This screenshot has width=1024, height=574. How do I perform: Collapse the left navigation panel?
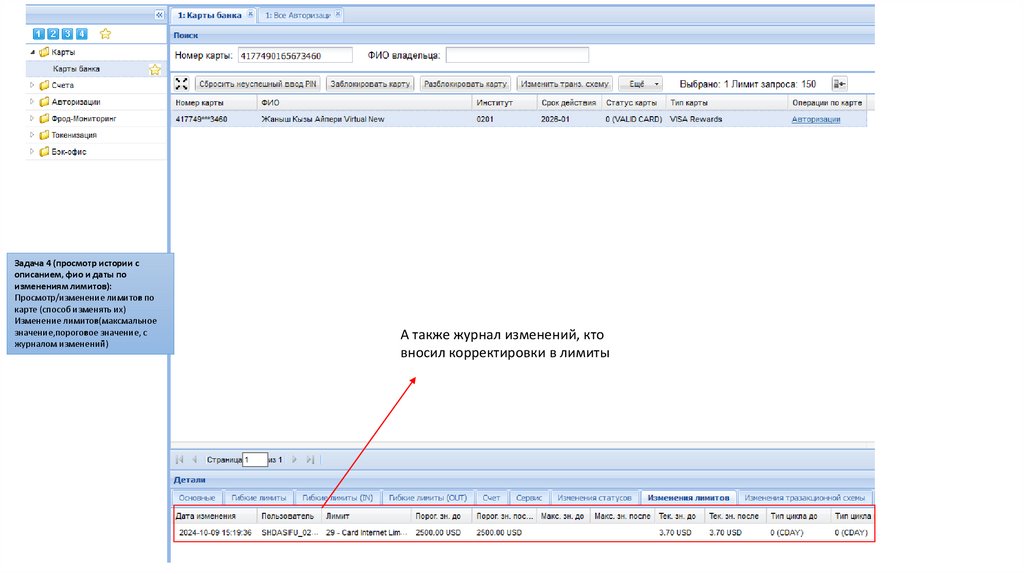coord(159,14)
